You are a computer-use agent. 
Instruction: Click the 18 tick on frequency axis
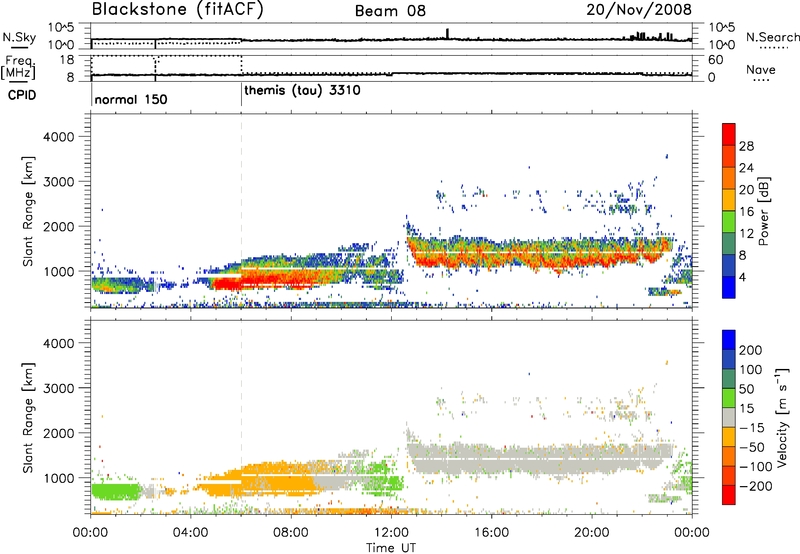[66, 60]
